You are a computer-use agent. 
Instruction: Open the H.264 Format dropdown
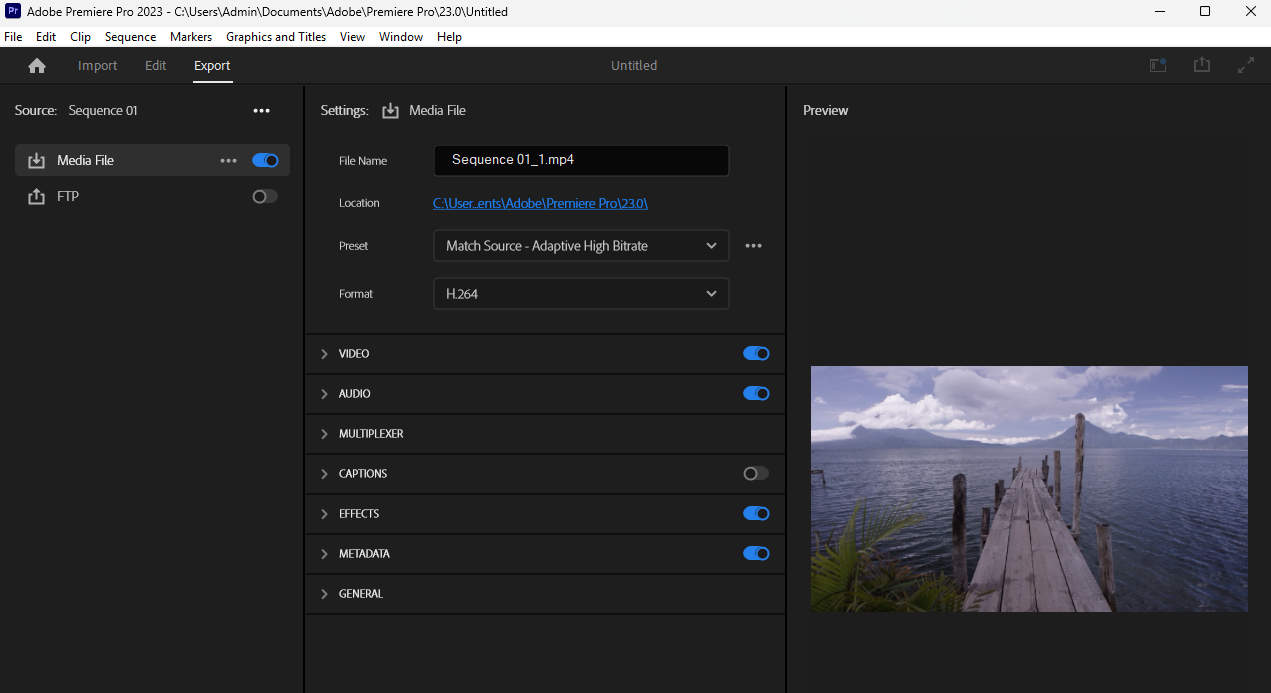click(580, 294)
